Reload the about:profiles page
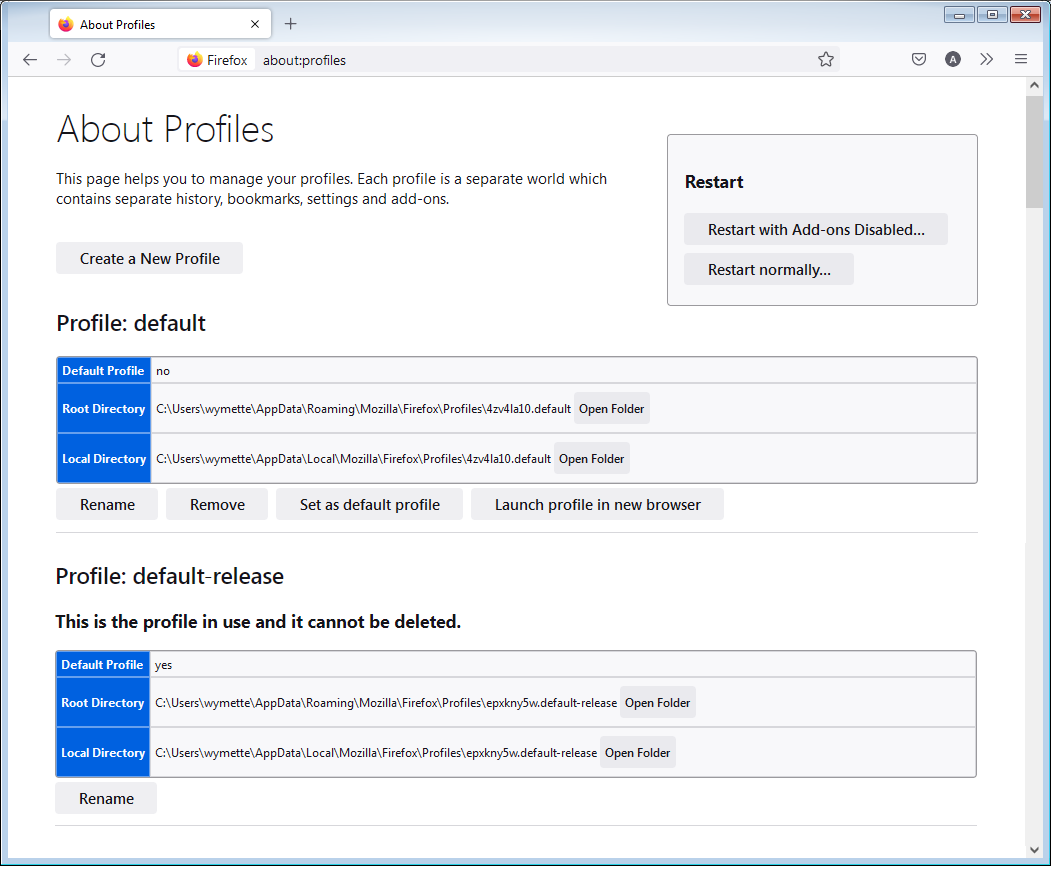 tap(99, 60)
